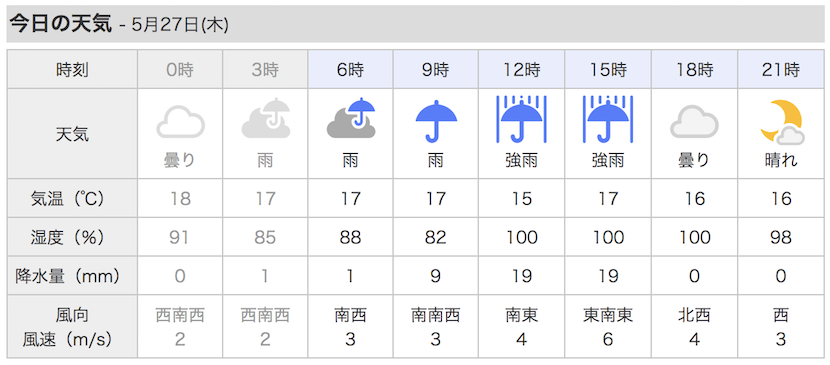Click the 98 humidity value at 21時
This screenshot has height=365, width=830.
tap(781, 238)
